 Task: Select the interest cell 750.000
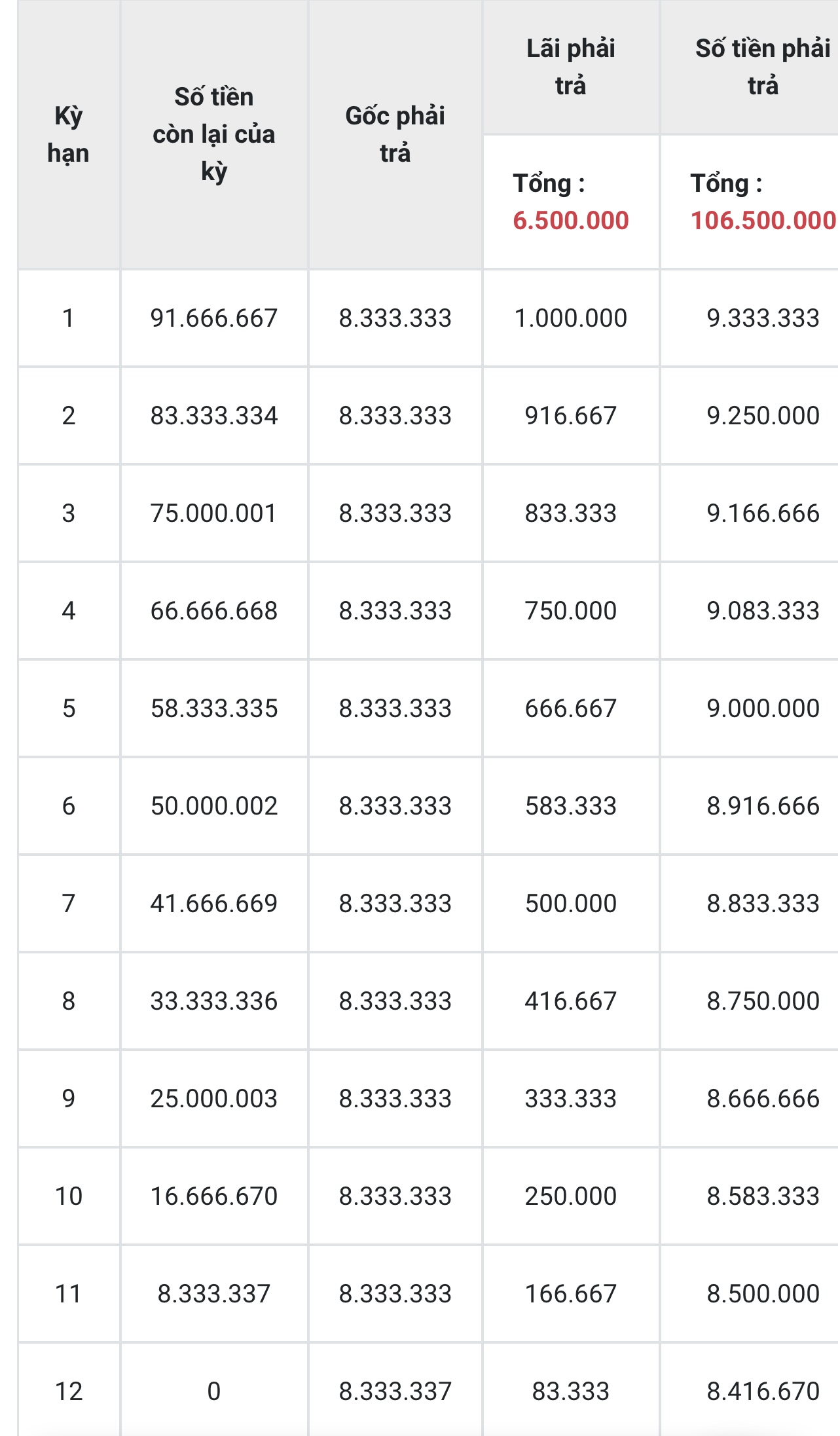[x=570, y=611]
